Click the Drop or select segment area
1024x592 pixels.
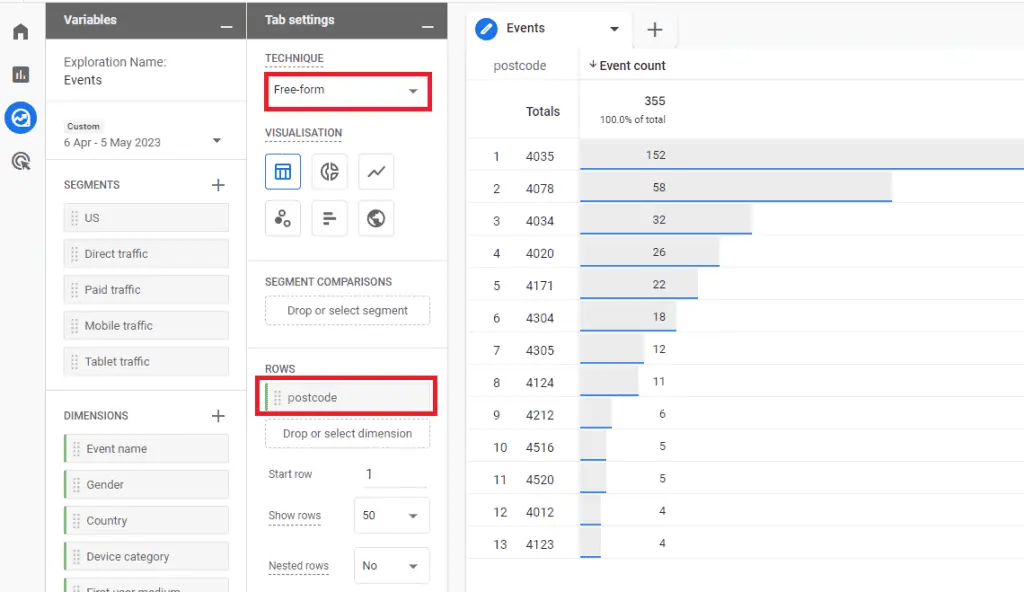point(347,311)
